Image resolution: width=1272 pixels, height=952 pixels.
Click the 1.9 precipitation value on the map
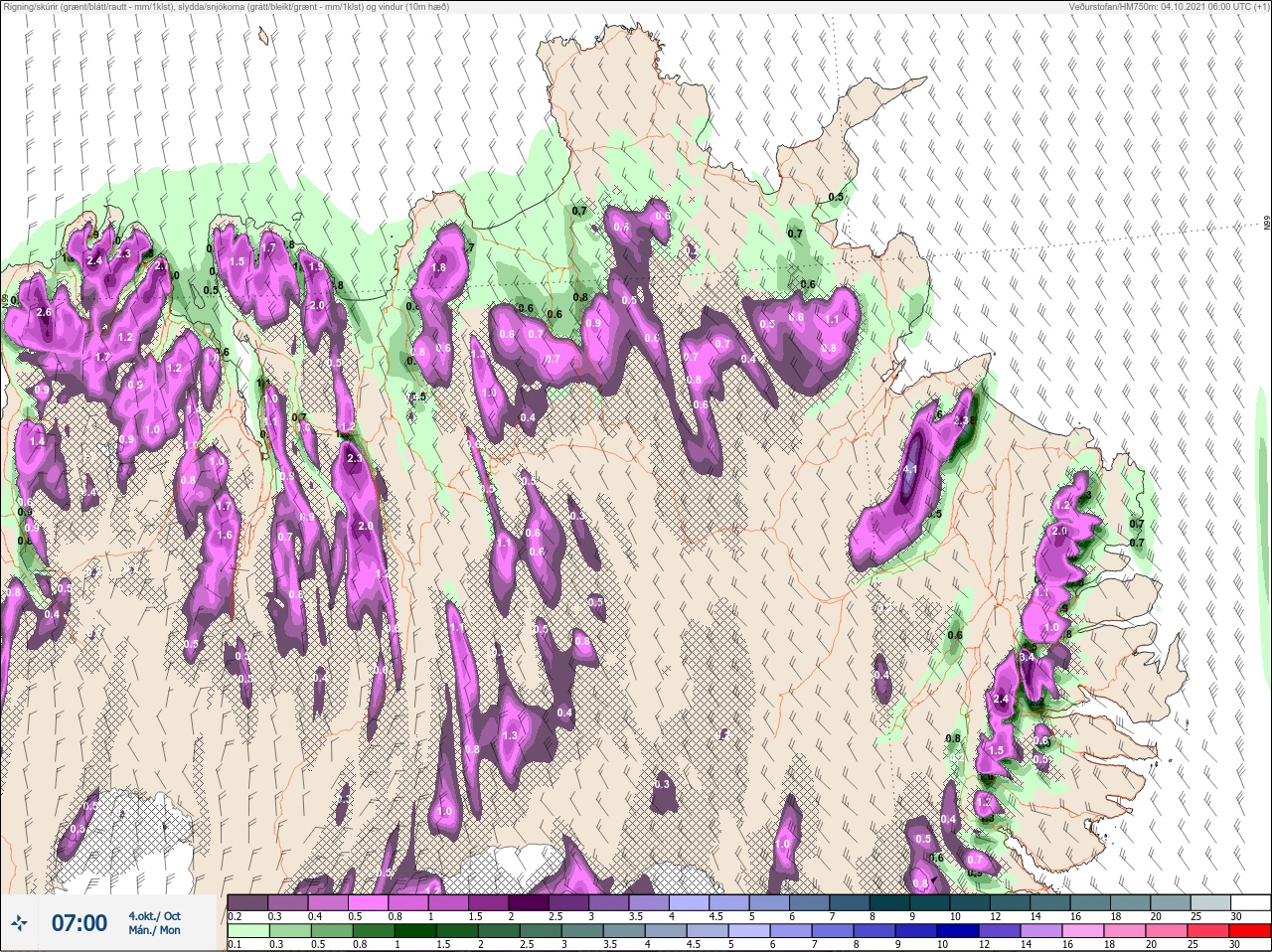coord(316,267)
